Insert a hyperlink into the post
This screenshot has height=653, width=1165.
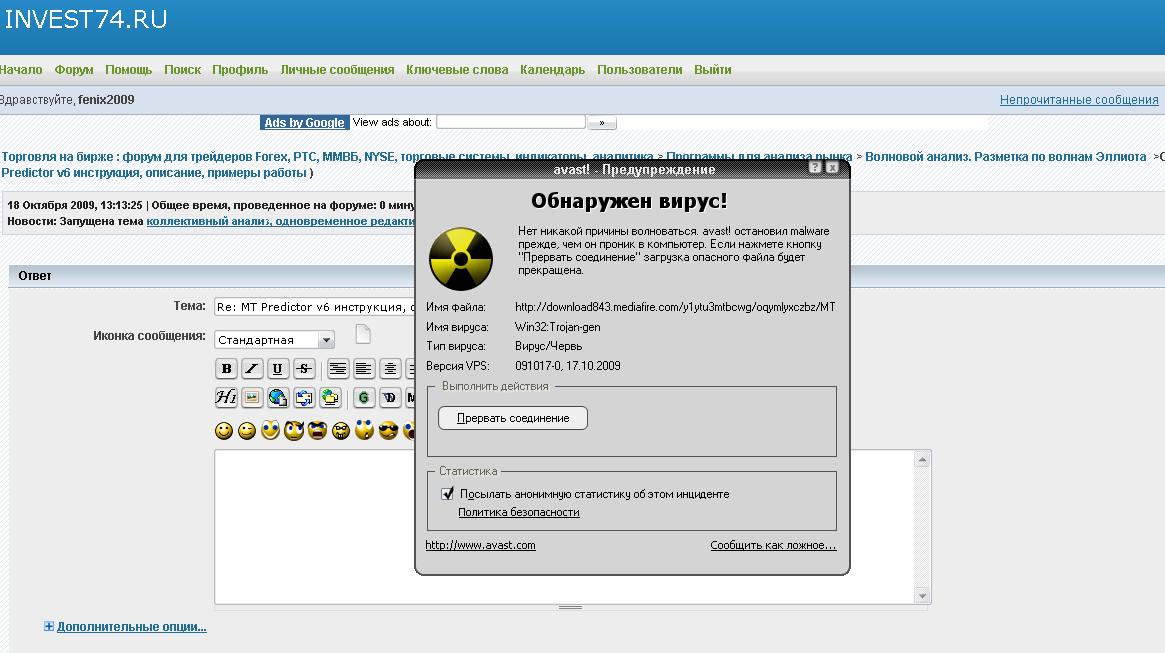pyautogui.click(x=277, y=397)
